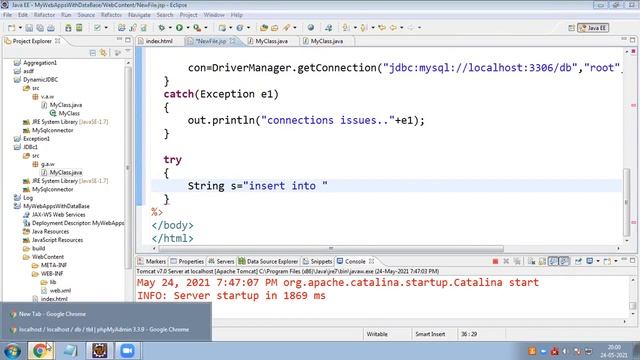Screen dimensions: 640x360
Task: Switch to the Servers tab
Action: pos(221,261)
